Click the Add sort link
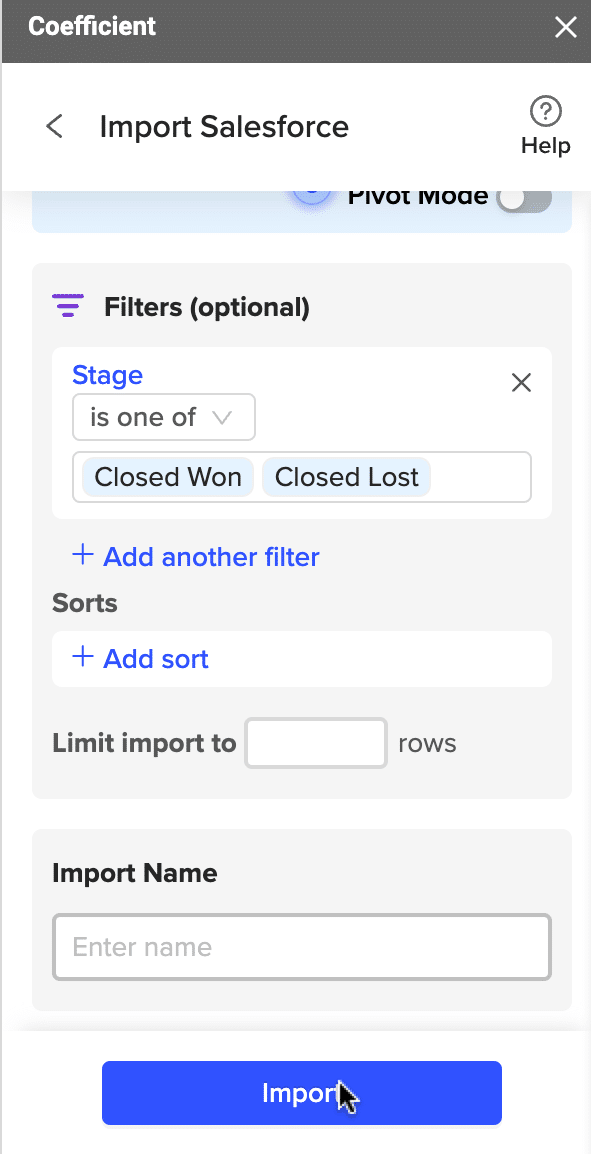 point(156,658)
